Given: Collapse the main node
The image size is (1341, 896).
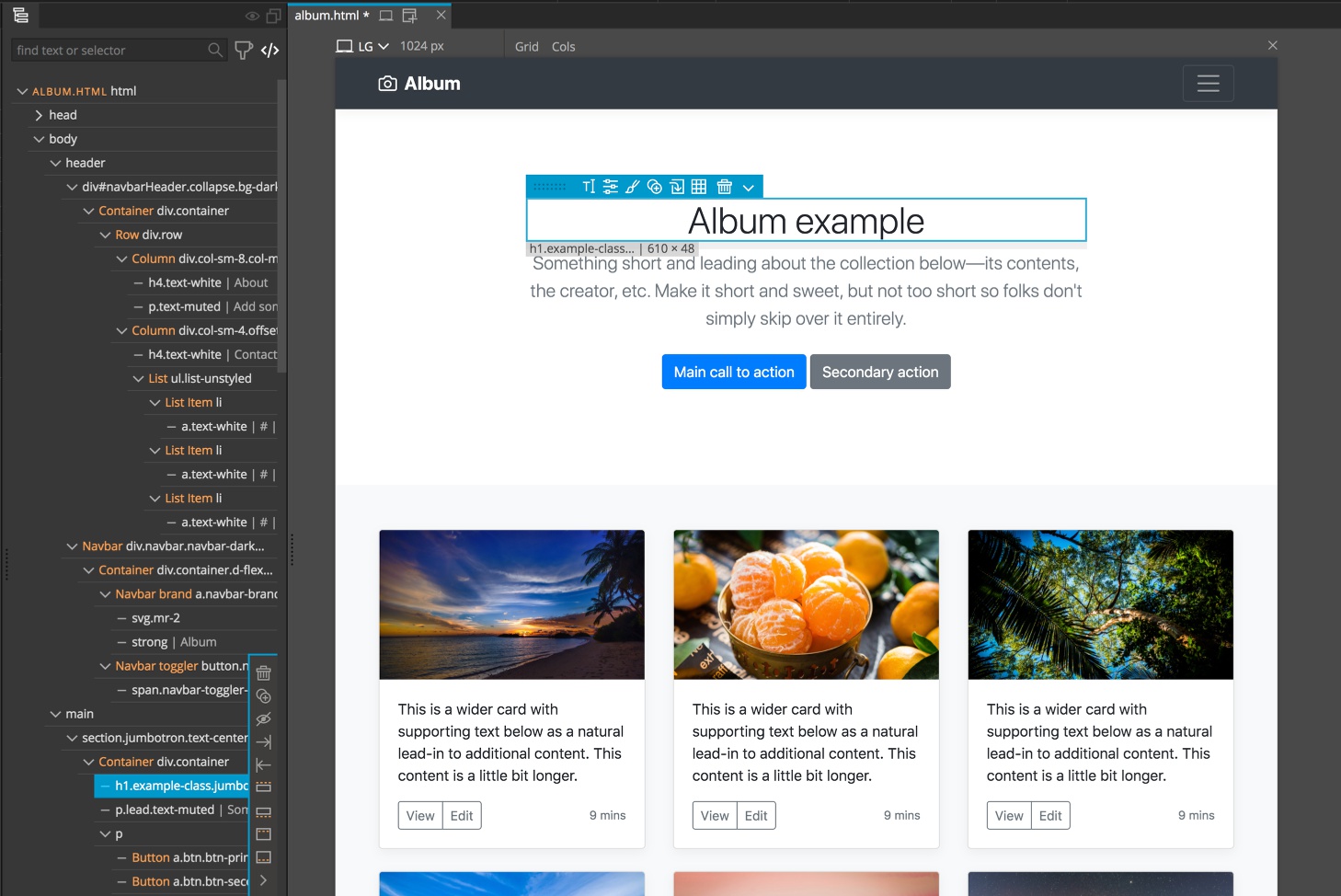Looking at the screenshot, I should coord(55,714).
